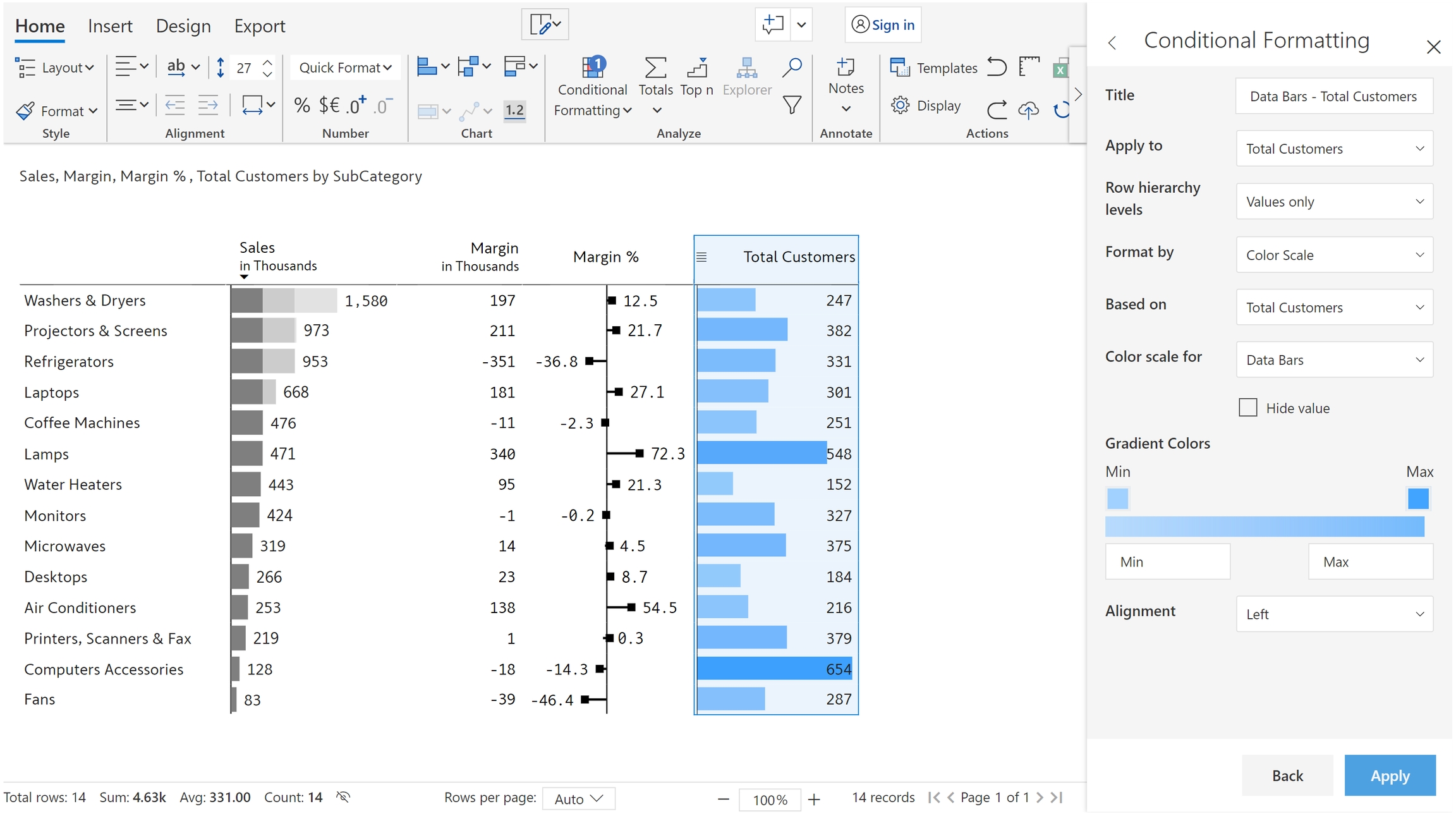Screen dimensions: 1456x816
Task: Click the Apply button
Action: pos(1389,776)
